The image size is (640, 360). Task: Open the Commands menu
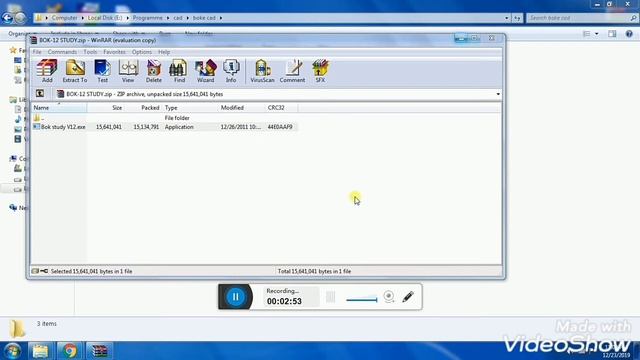[x=62, y=52]
